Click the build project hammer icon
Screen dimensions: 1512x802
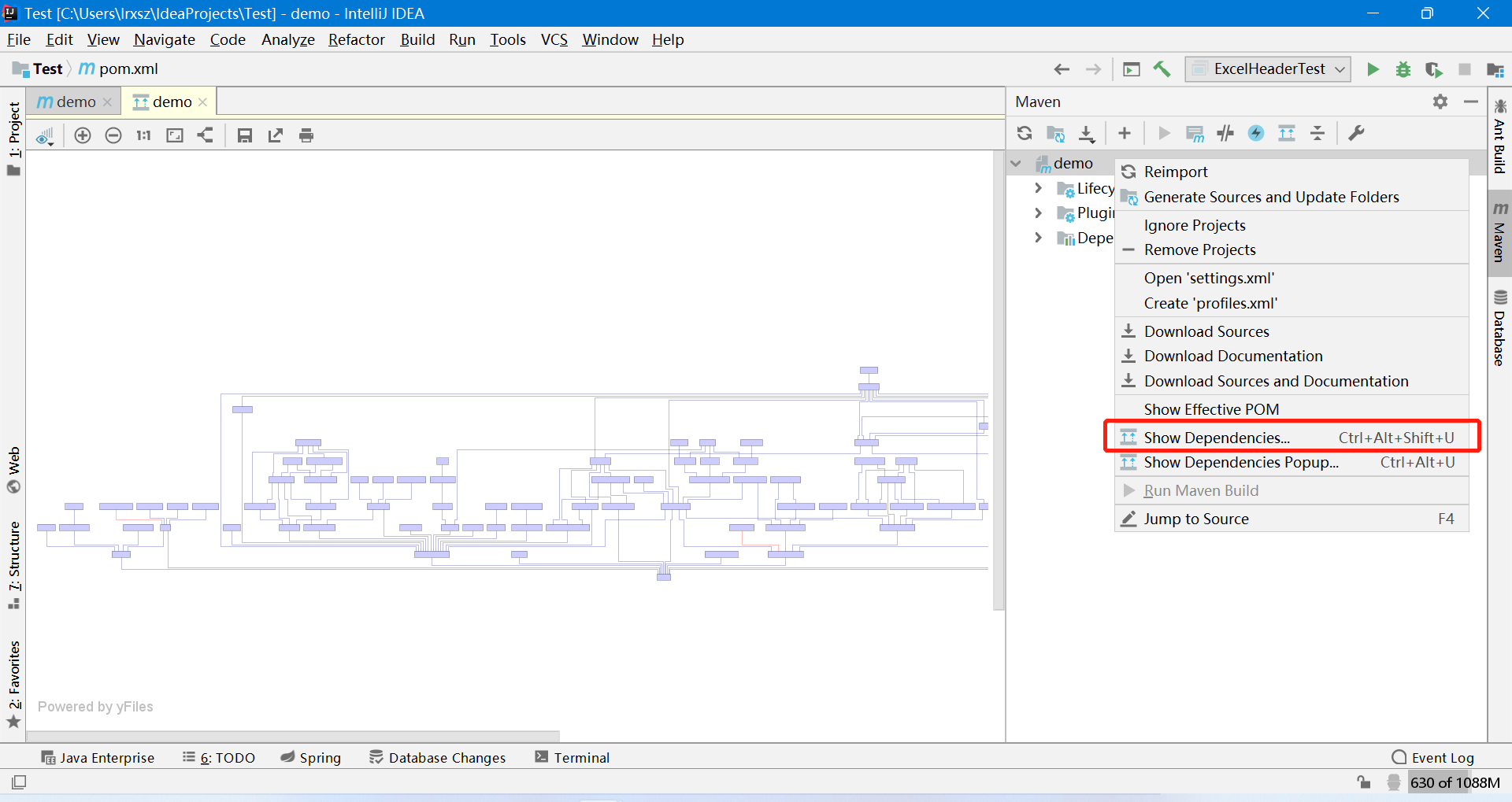point(1162,69)
